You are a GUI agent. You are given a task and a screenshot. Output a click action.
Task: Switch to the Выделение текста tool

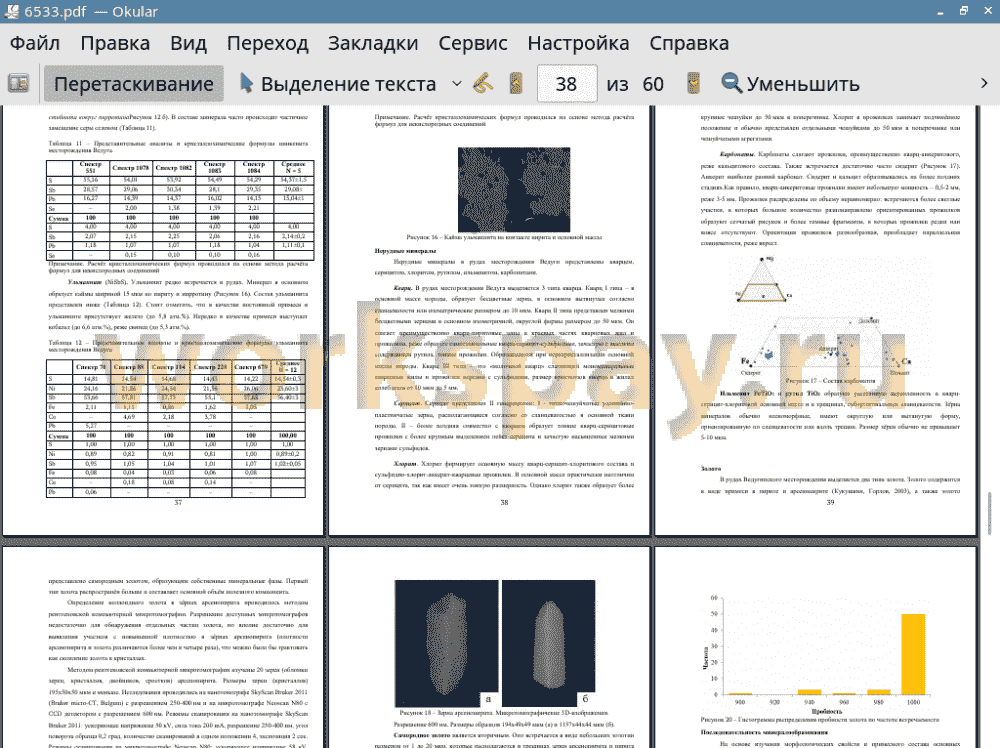[x=338, y=84]
